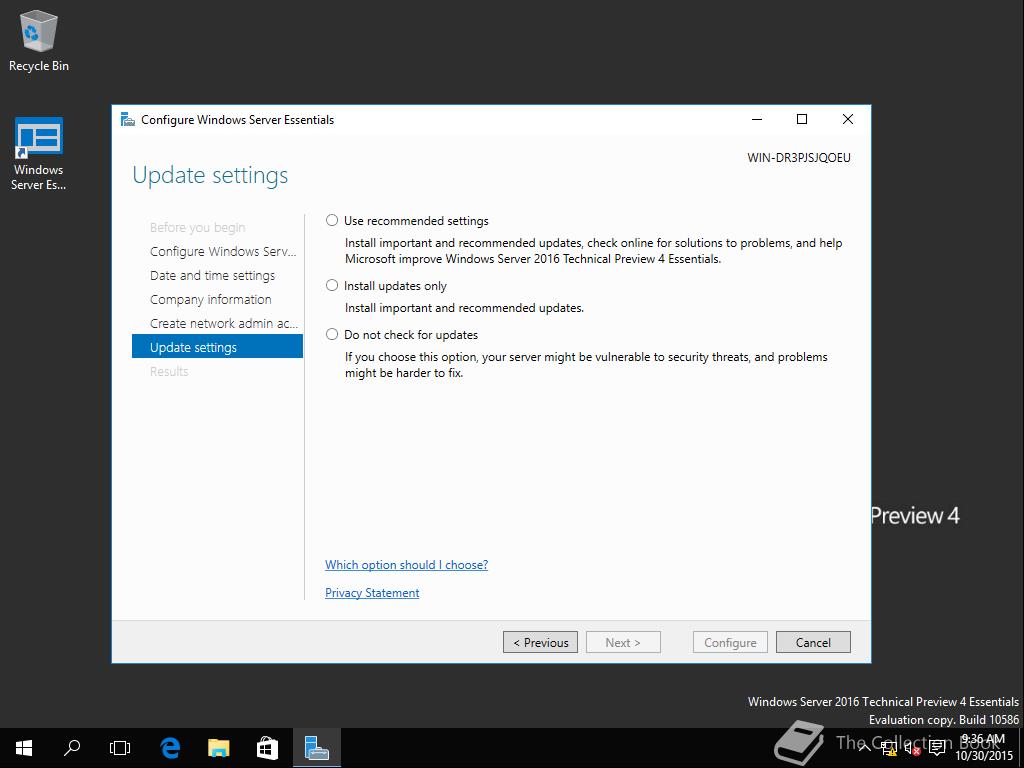Viewport: 1024px width, 768px height.
Task: Click the security threats warning text
Action: click(x=586, y=365)
